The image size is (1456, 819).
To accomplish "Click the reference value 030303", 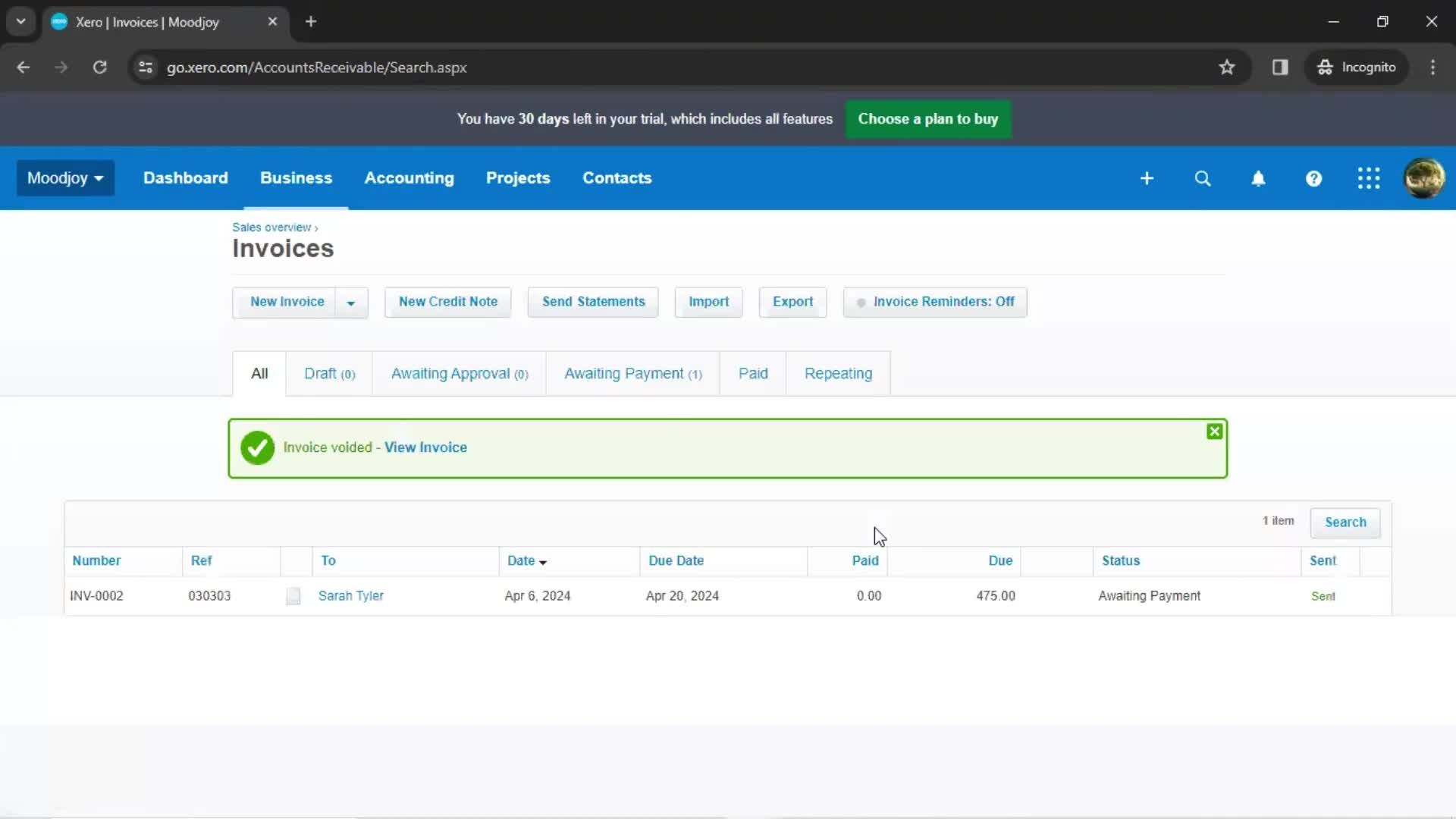I will click(209, 596).
